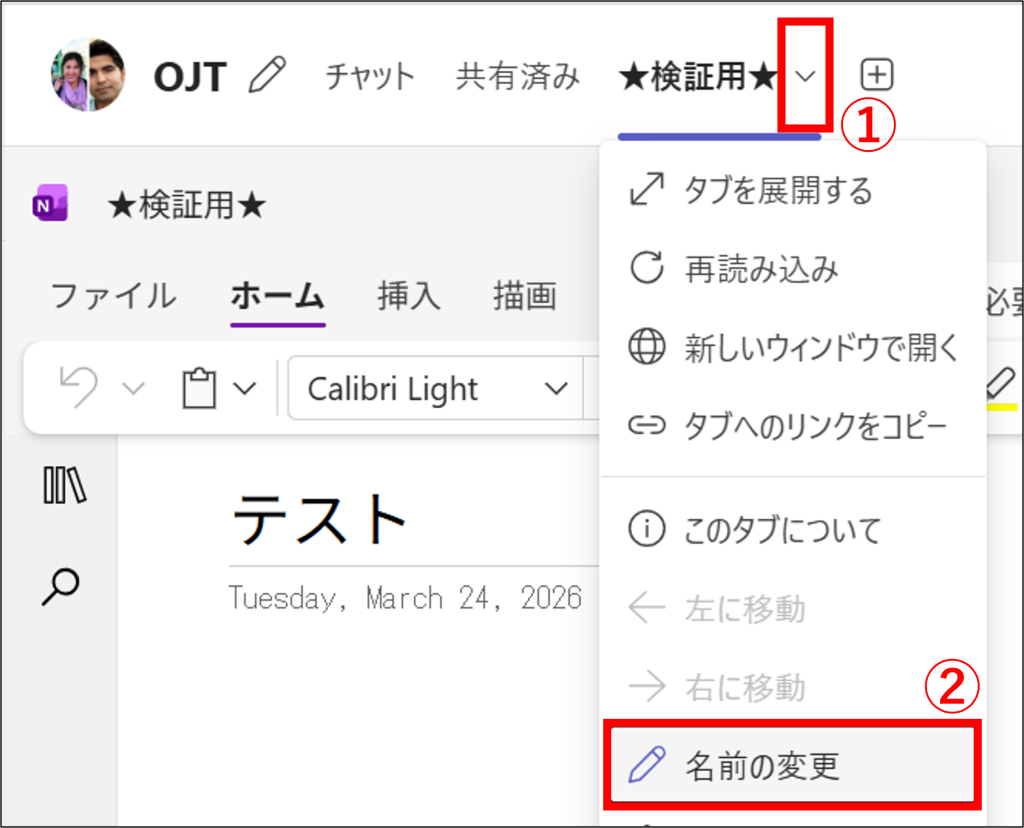Click the pencil icon next to OJT
Viewport: 1024px width, 828px height.
tap(267, 75)
